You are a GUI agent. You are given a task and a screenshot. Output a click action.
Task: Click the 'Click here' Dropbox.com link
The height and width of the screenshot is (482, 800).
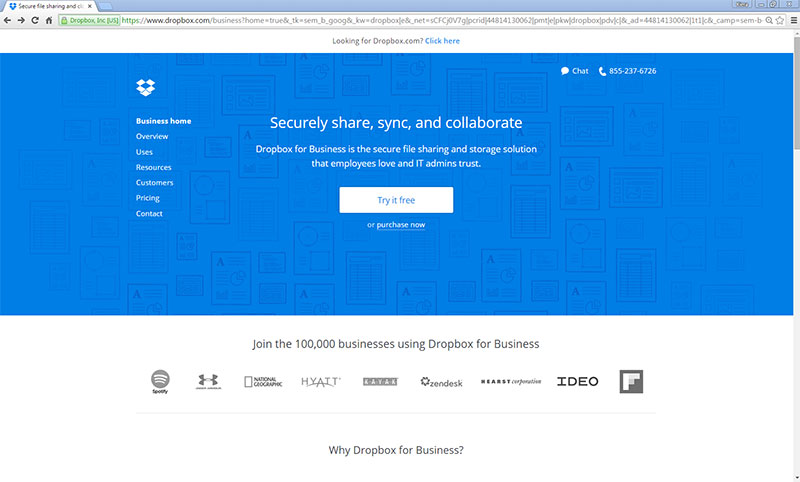pyautogui.click(x=442, y=41)
